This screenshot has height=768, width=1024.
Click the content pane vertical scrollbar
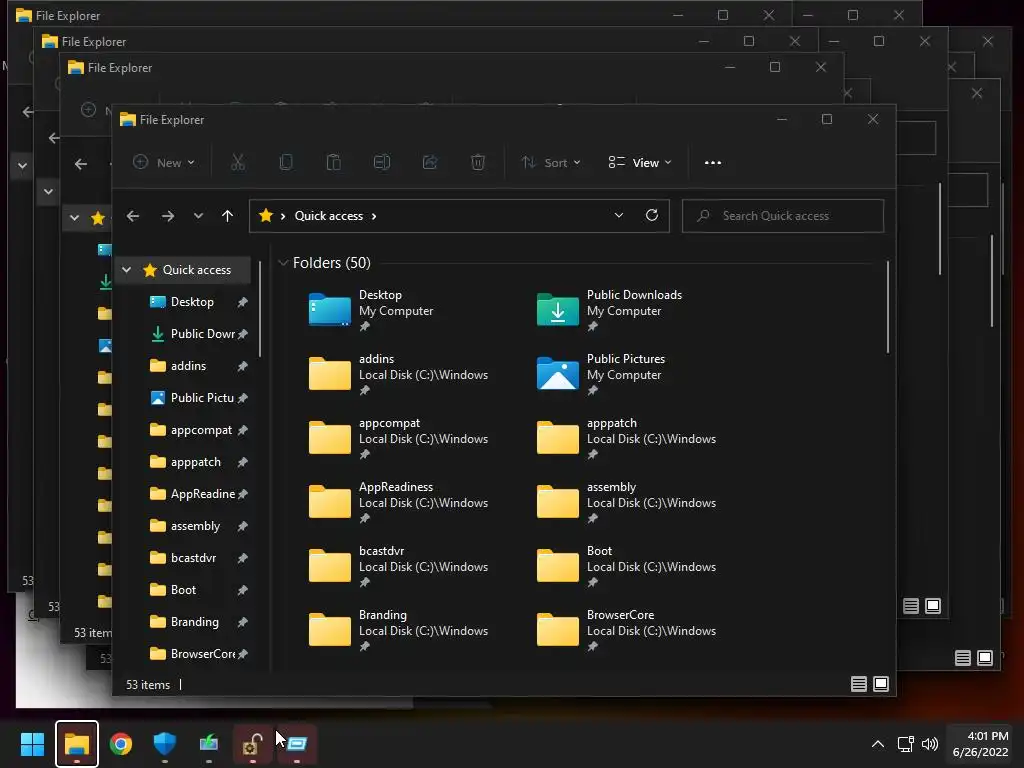[888, 307]
